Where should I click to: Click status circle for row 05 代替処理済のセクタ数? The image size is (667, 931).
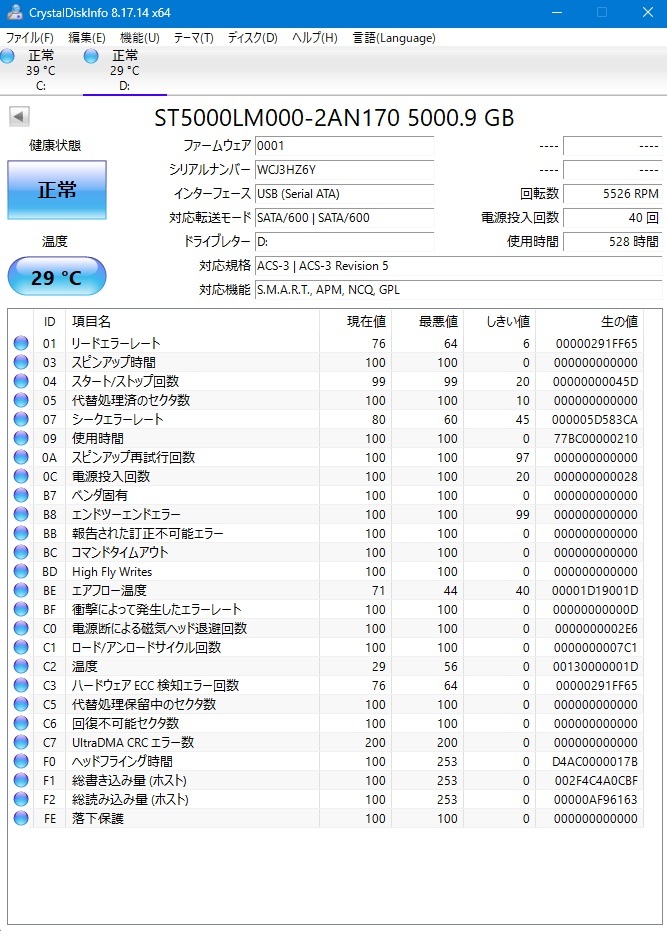21,400
